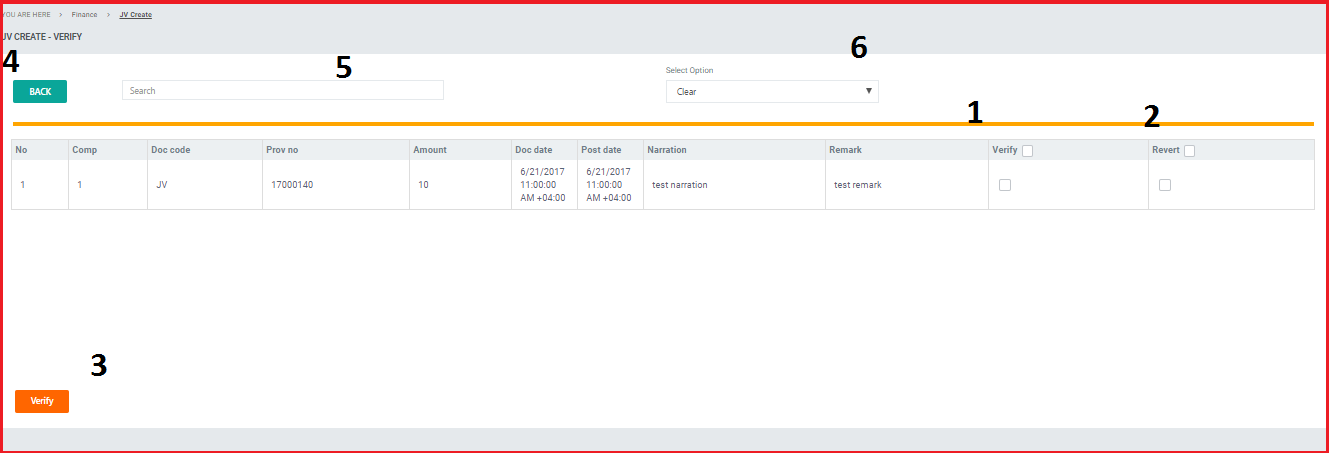
Task: Check the Revert checkbox in row 1
Action: coord(1165,185)
